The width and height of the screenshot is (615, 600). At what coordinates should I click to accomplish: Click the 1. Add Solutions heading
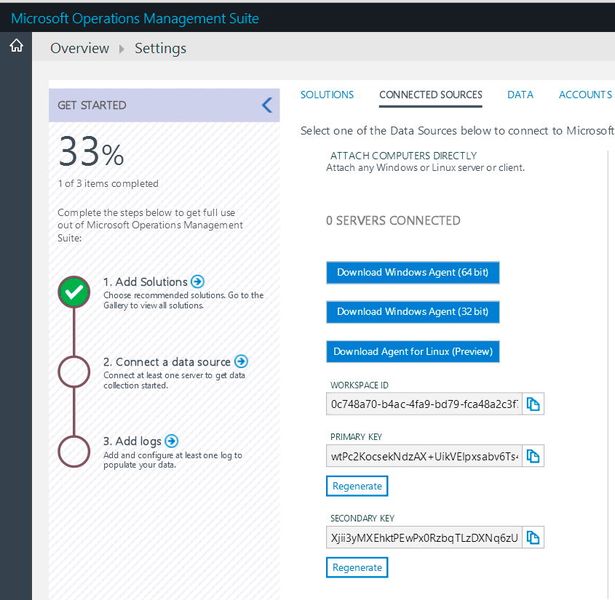(145, 282)
